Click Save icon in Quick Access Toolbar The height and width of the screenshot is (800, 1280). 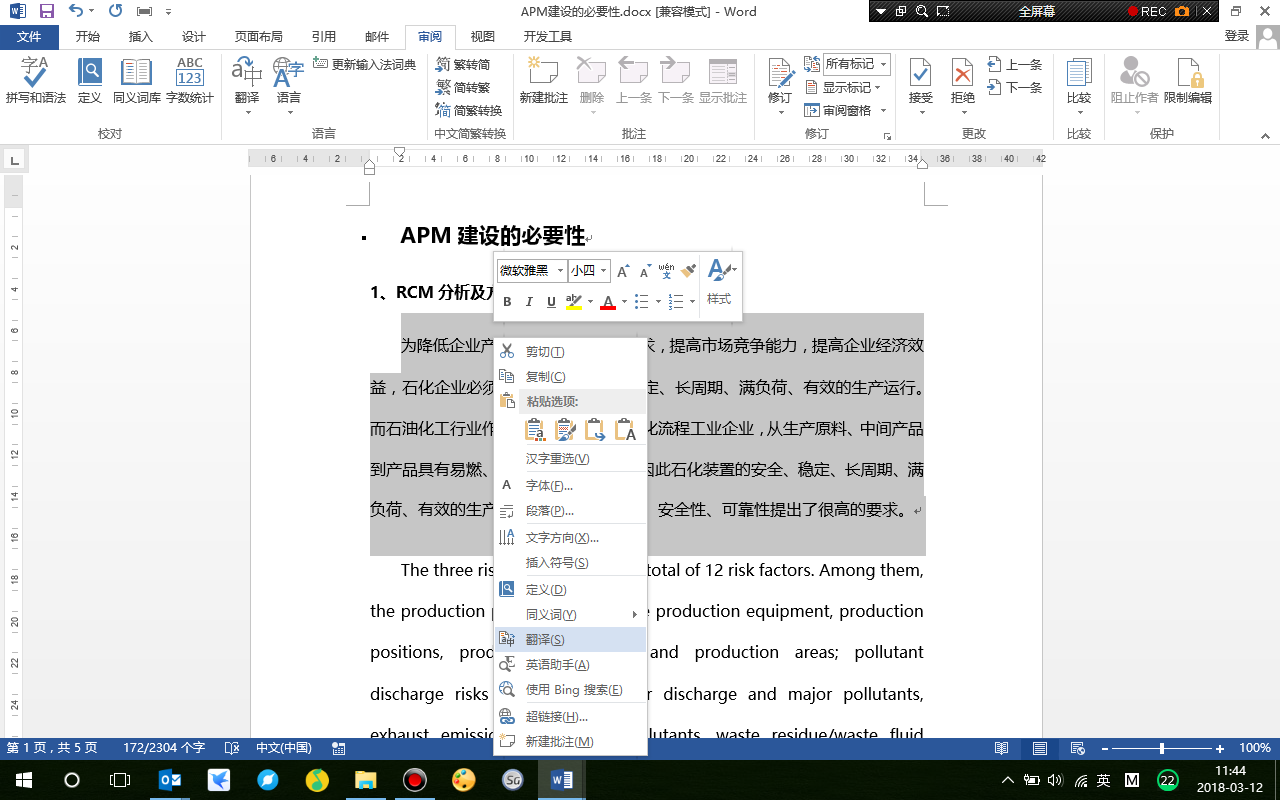(x=46, y=11)
